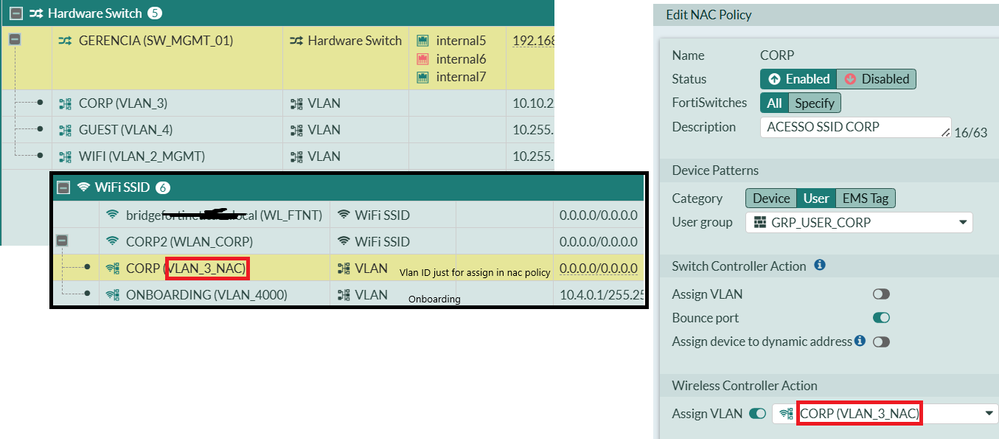Click the WiFi SSID header wireless icon

point(83,187)
